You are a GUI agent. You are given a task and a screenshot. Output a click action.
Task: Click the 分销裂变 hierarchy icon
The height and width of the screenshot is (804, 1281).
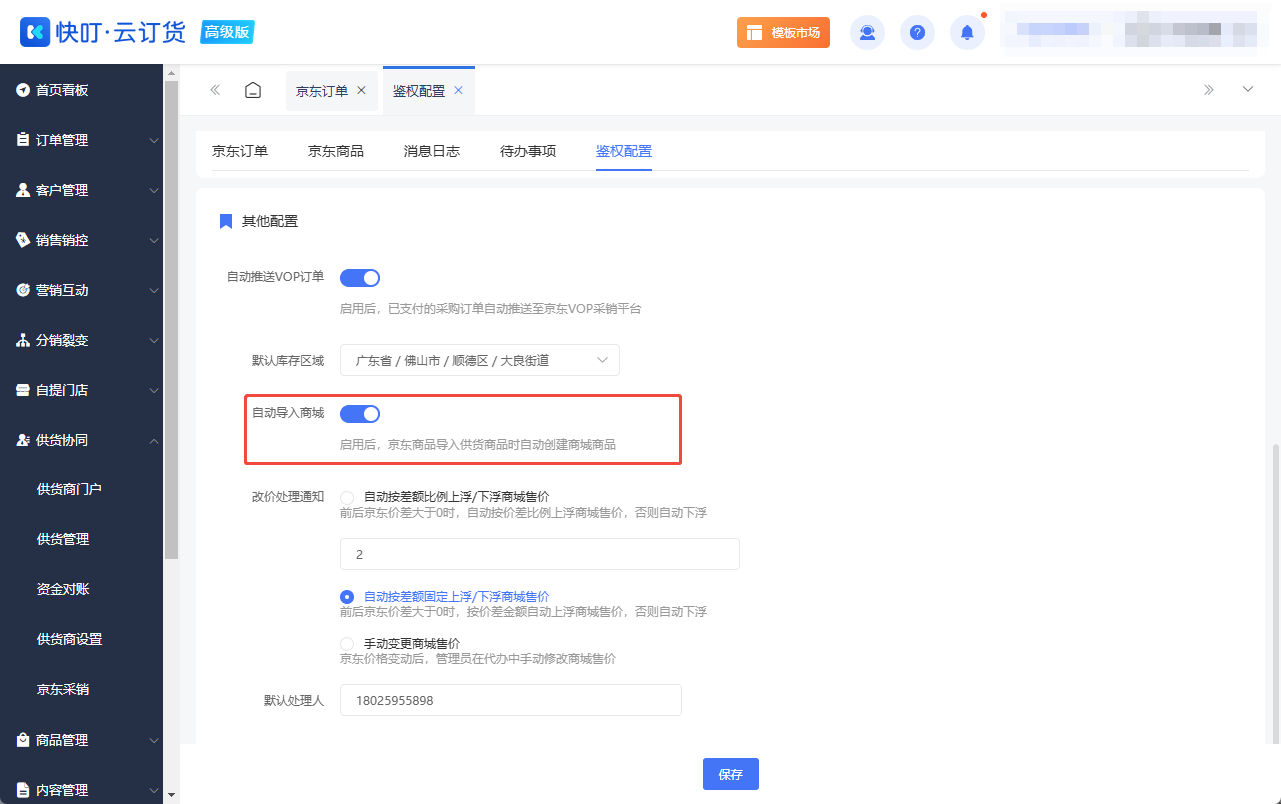pyautogui.click(x=23, y=340)
